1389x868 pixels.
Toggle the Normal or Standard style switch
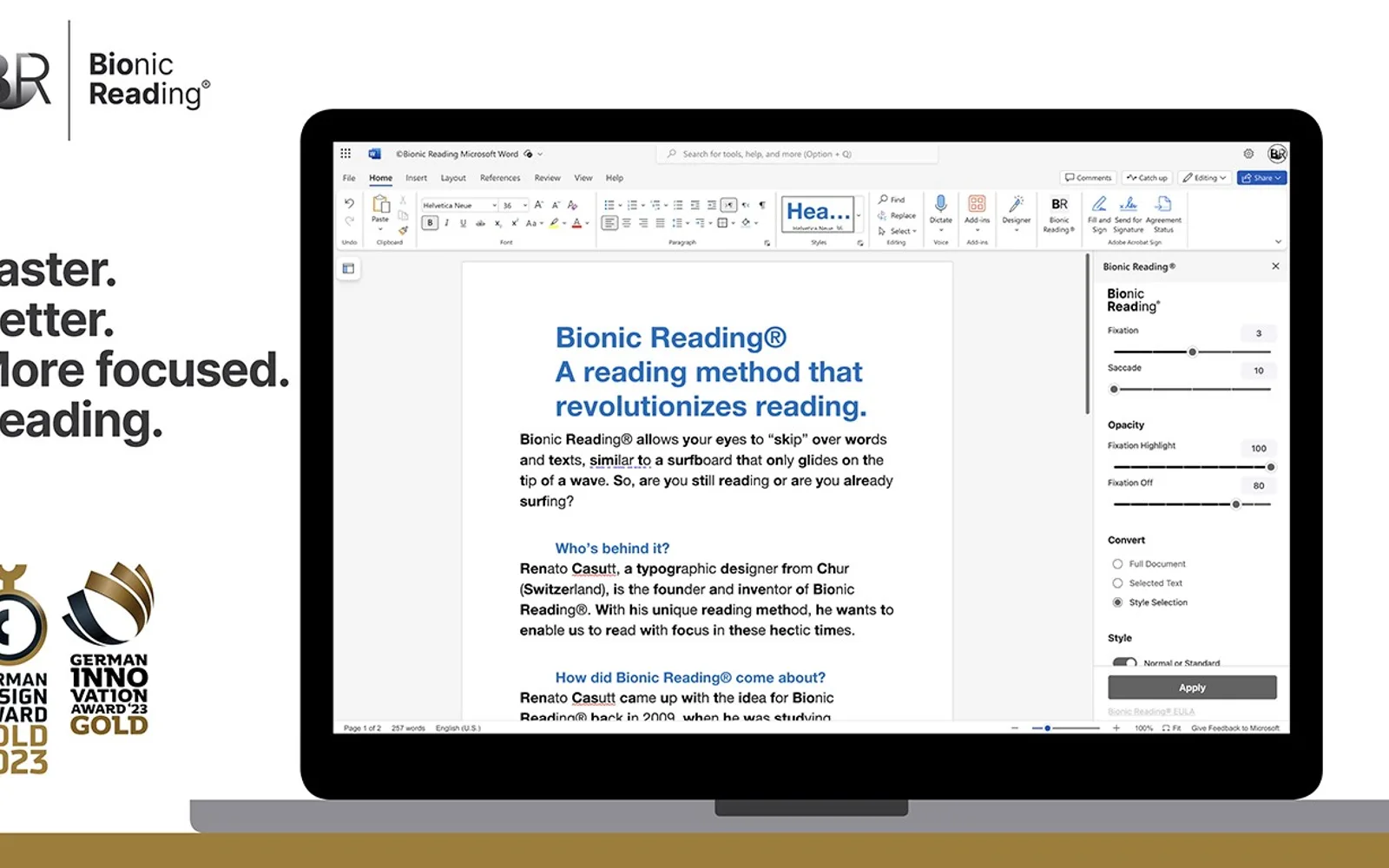(1125, 662)
